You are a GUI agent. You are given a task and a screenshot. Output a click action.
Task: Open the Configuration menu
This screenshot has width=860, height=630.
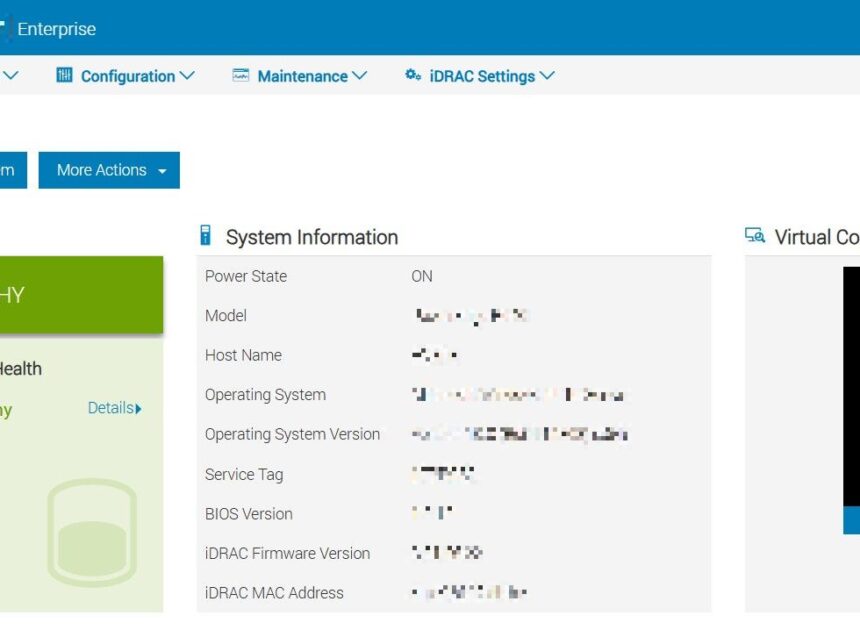pyautogui.click(x=126, y=75)
